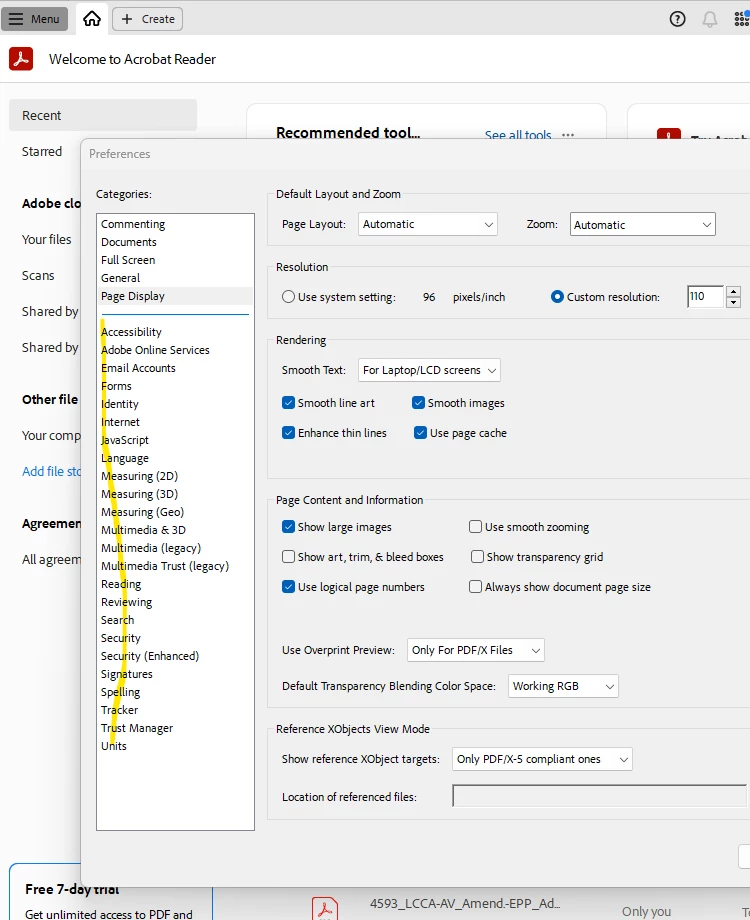Viewport: 750px width, 920px height.
Task: Toggle Smooth line art checkbox
Action: click(288, 402)
